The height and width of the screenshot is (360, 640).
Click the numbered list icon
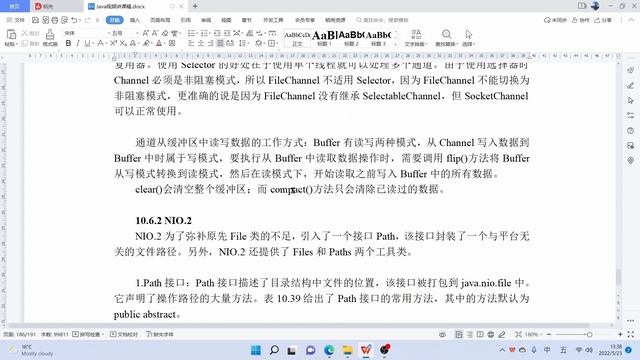coord(204,33)
